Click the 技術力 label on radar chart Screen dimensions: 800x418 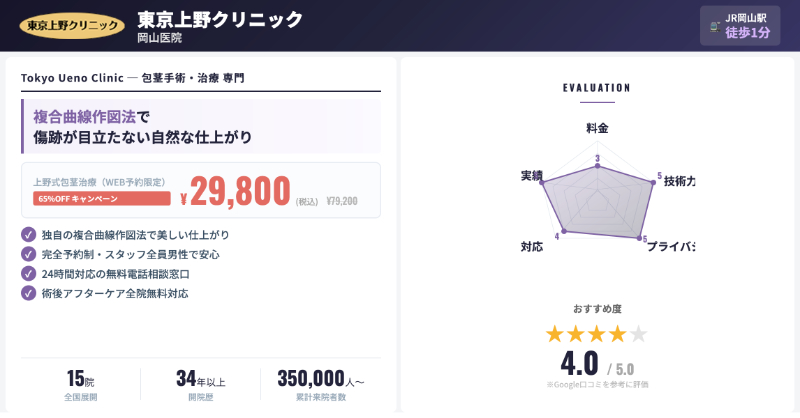coord(679,181)
